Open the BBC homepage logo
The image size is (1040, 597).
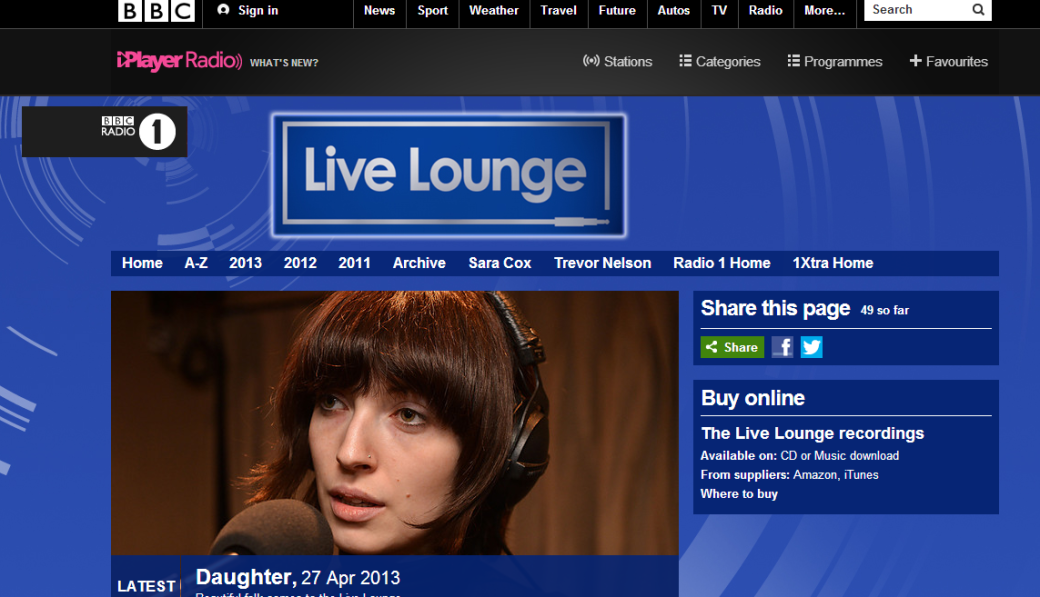tap(156, 11)
